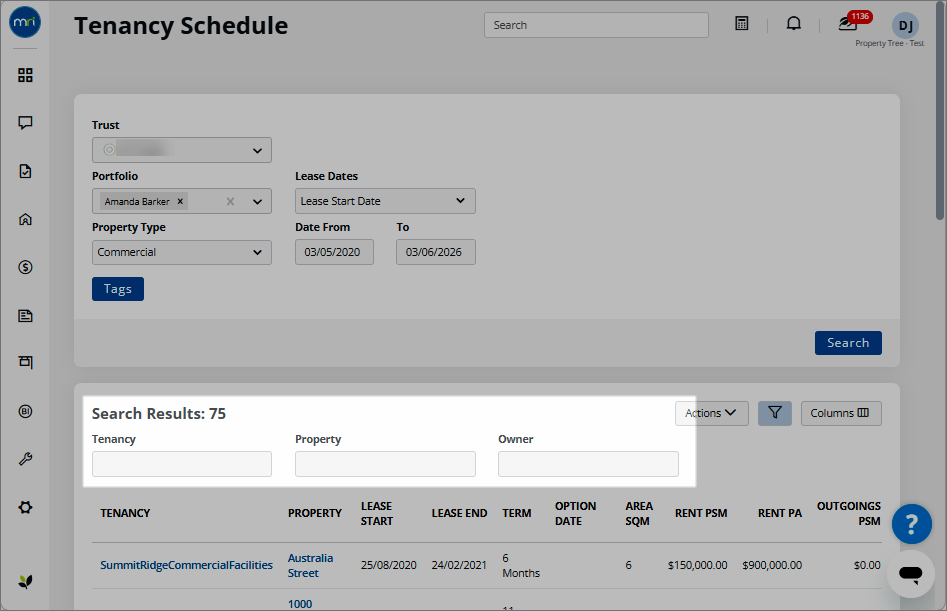Sort by the LEASE START column header
947x611 pixels.
(377, 513)
